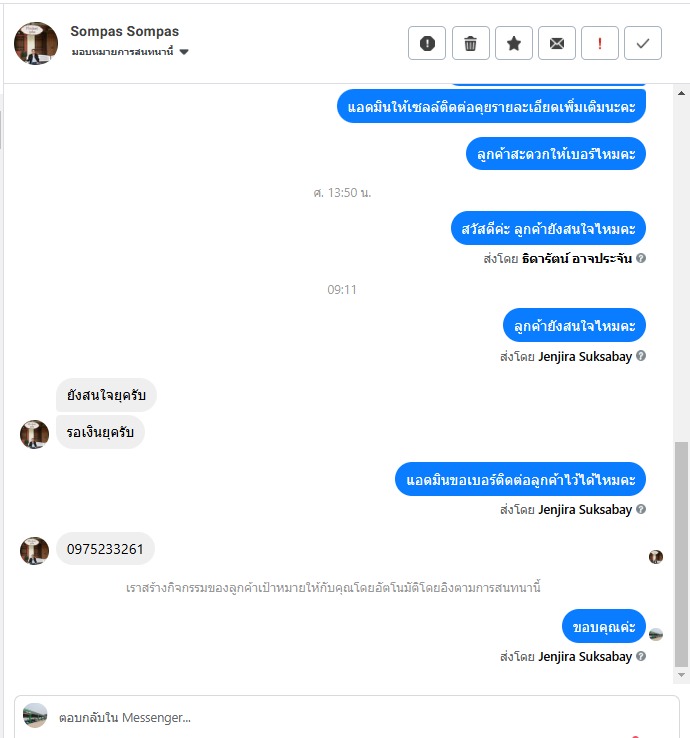690x738 pixels.
Task: Click the customer avatar beside รอเงินยุครับ
Action: click(x=34, y=434)
